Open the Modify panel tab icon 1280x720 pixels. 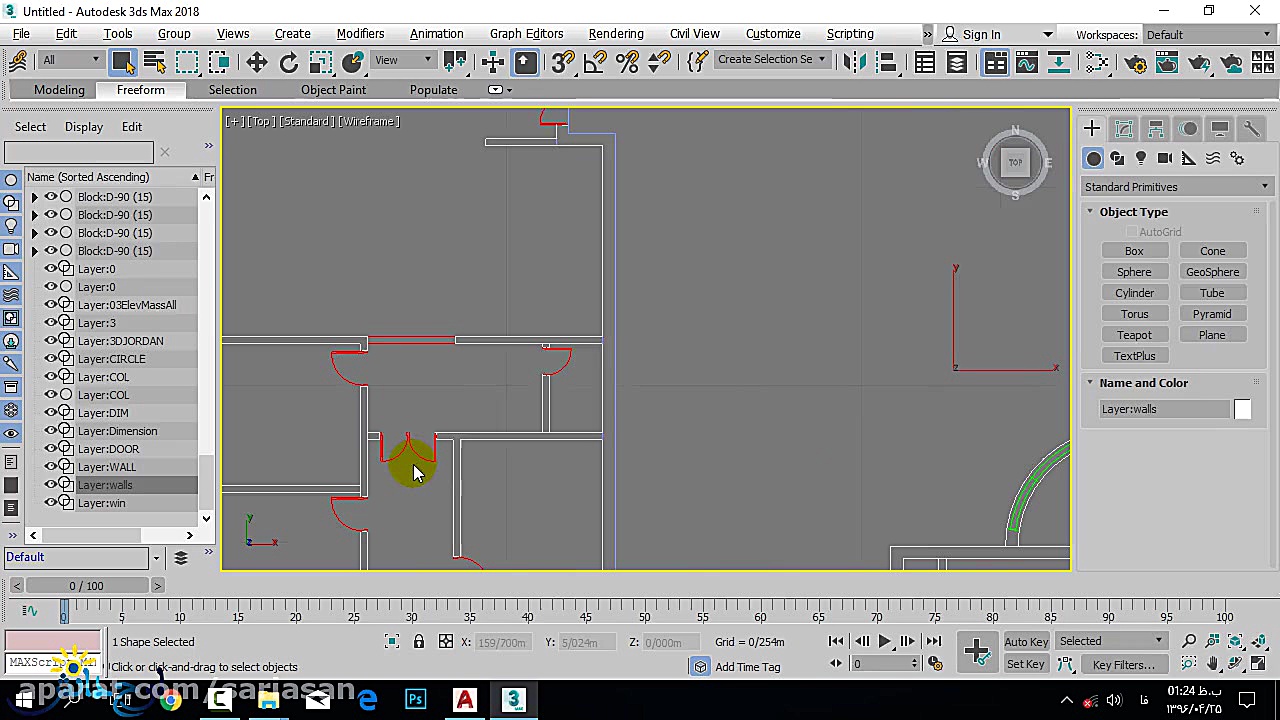(x=1124, y=129)
